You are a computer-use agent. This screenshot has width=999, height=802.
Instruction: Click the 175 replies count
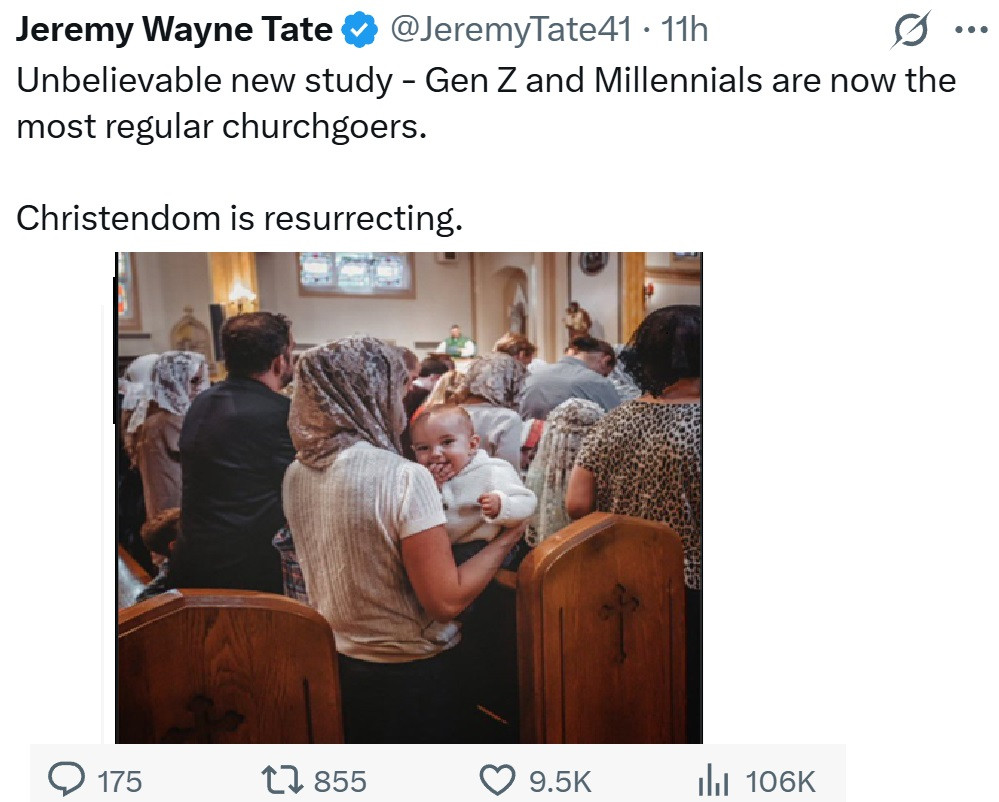(x=120, y=781)
